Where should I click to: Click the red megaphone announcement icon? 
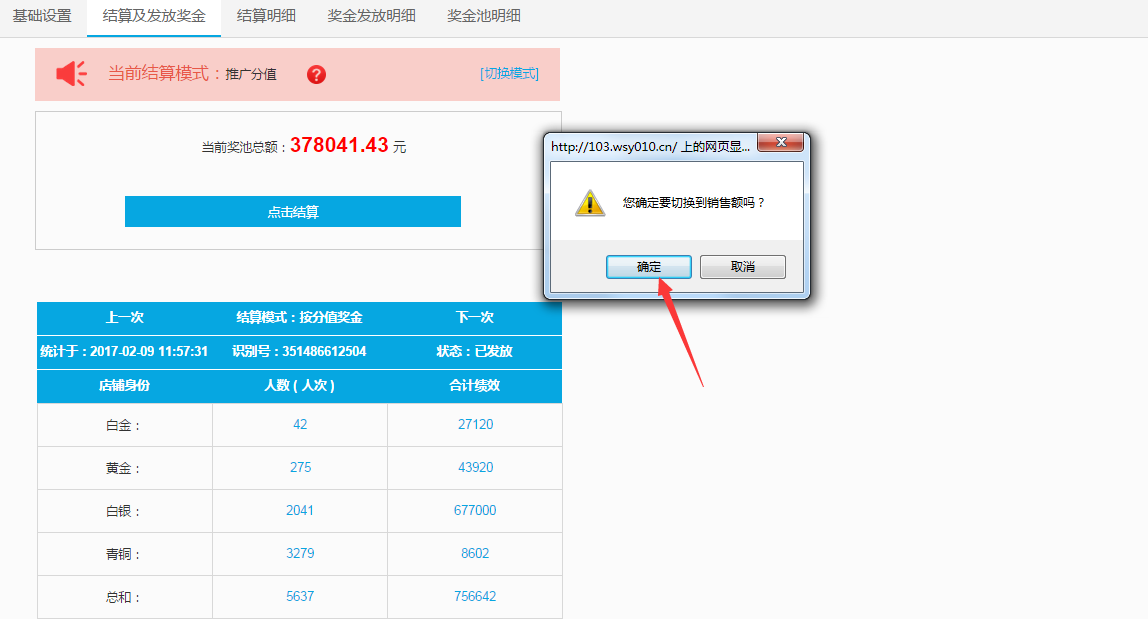(71, 73)
